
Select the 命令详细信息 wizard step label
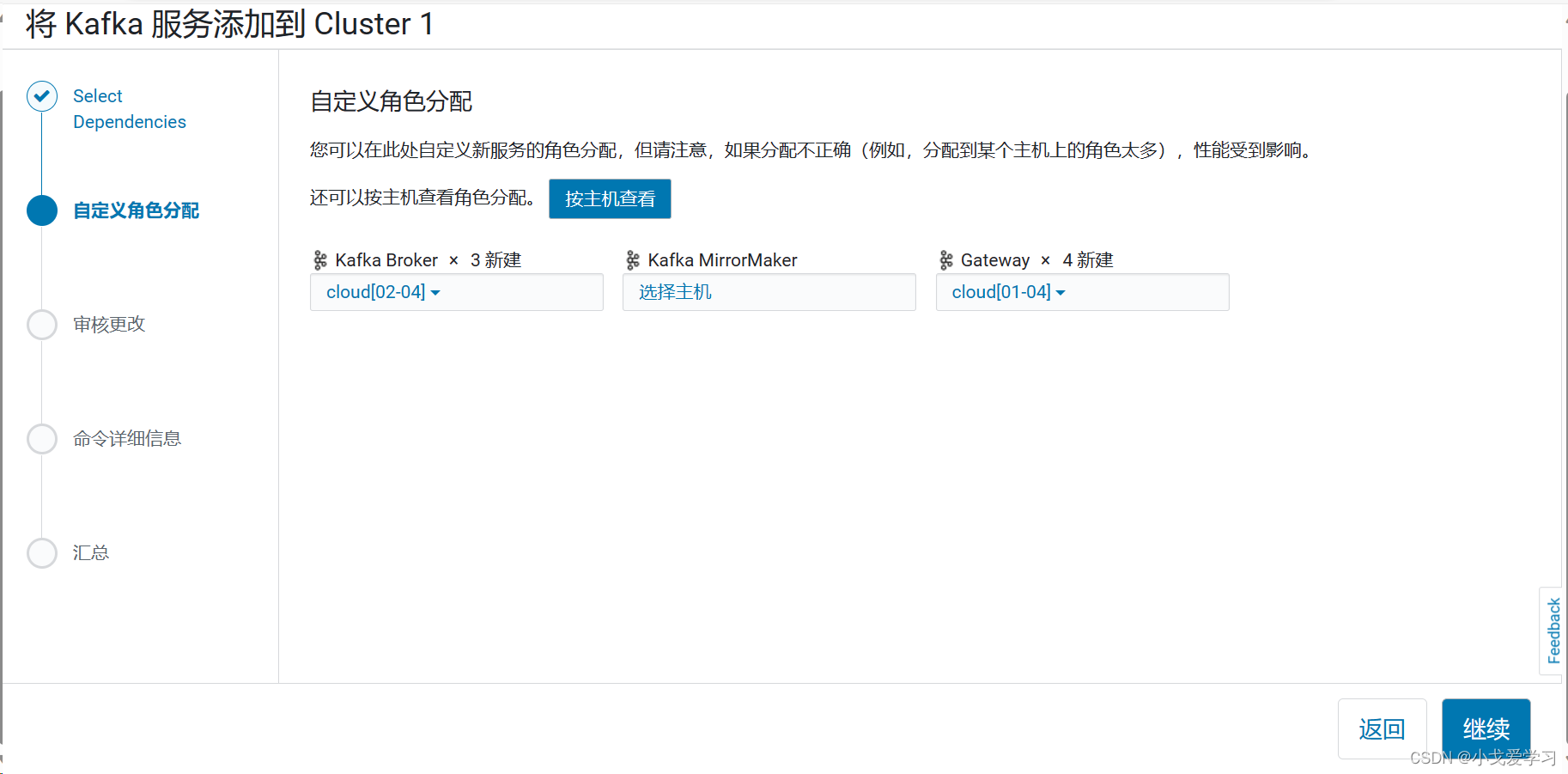127,439
